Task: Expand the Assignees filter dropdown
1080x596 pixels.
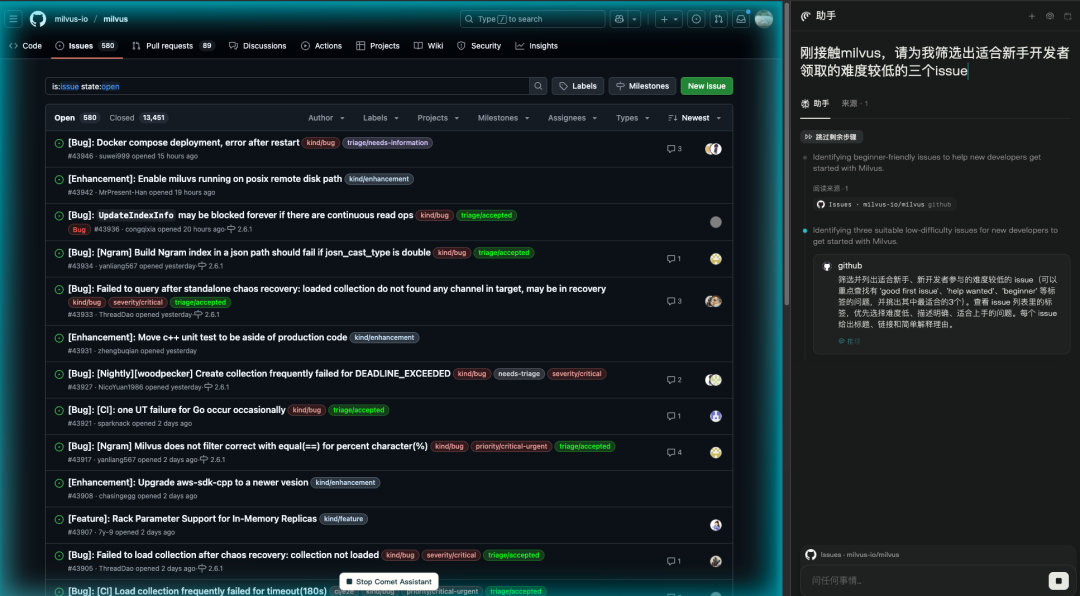Action: pos(572,118)
